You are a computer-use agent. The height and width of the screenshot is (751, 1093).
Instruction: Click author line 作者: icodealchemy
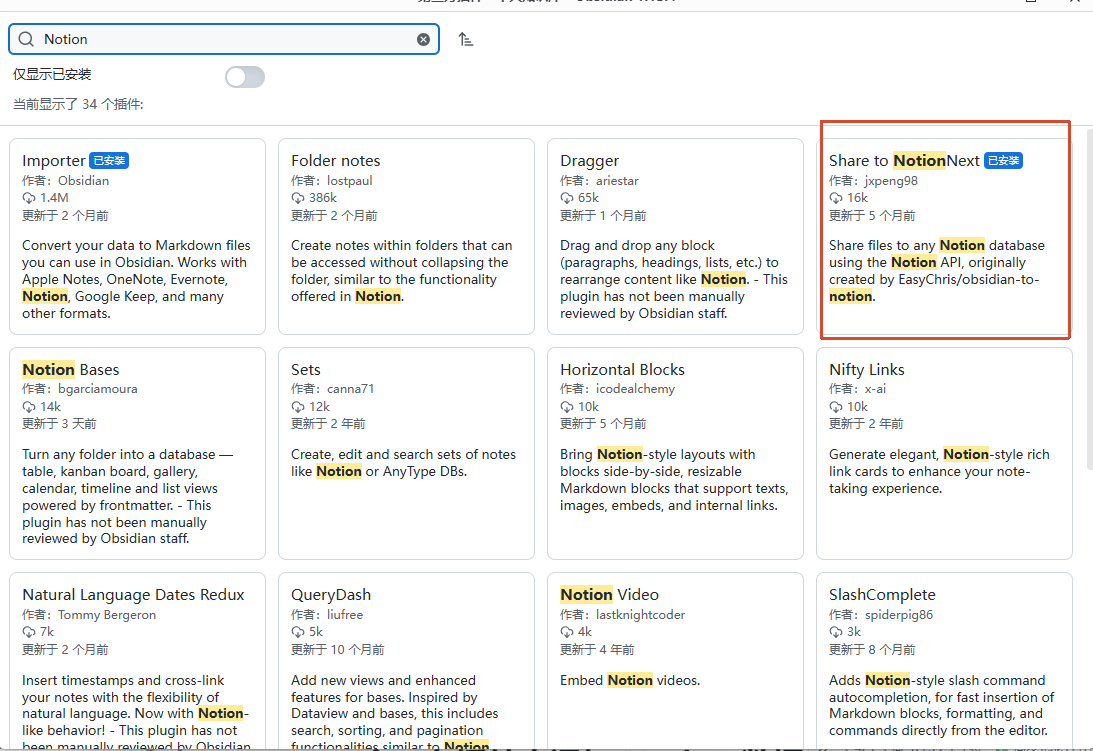[618, 389]
